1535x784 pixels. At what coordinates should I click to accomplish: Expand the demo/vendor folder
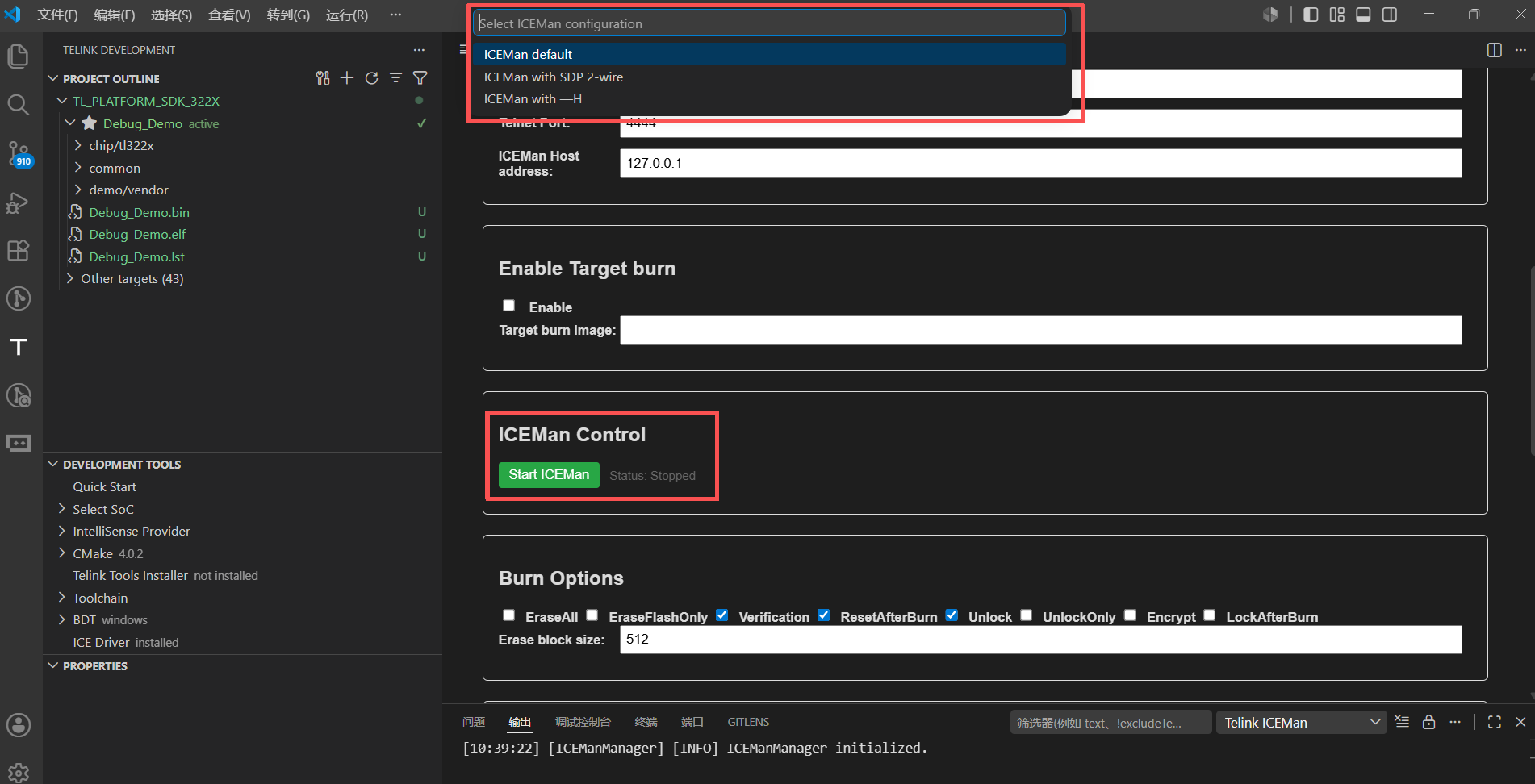pyautogui.click(x=78, y=190)
